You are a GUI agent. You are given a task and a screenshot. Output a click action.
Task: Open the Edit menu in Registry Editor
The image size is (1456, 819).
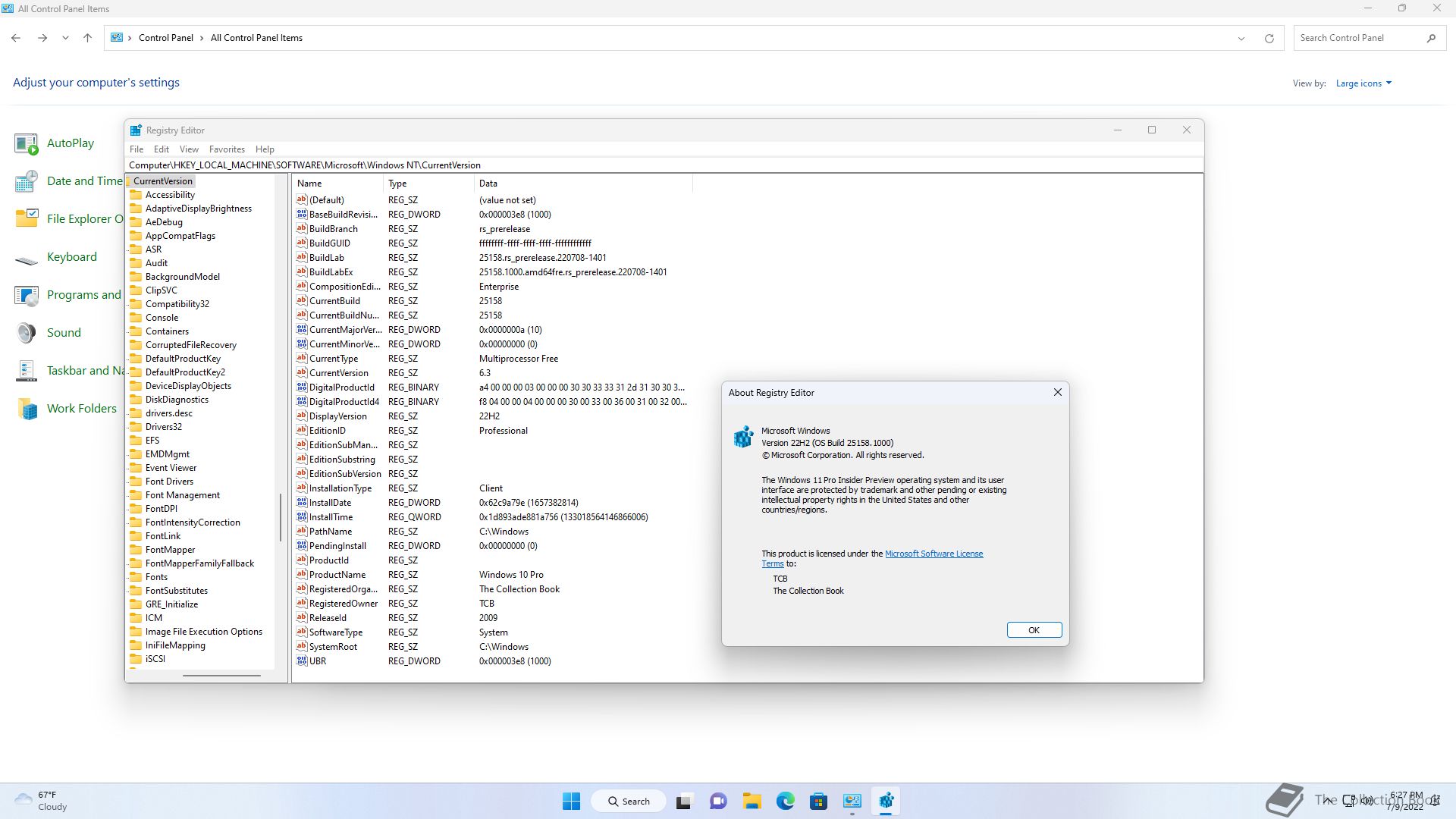pos(162,149)
